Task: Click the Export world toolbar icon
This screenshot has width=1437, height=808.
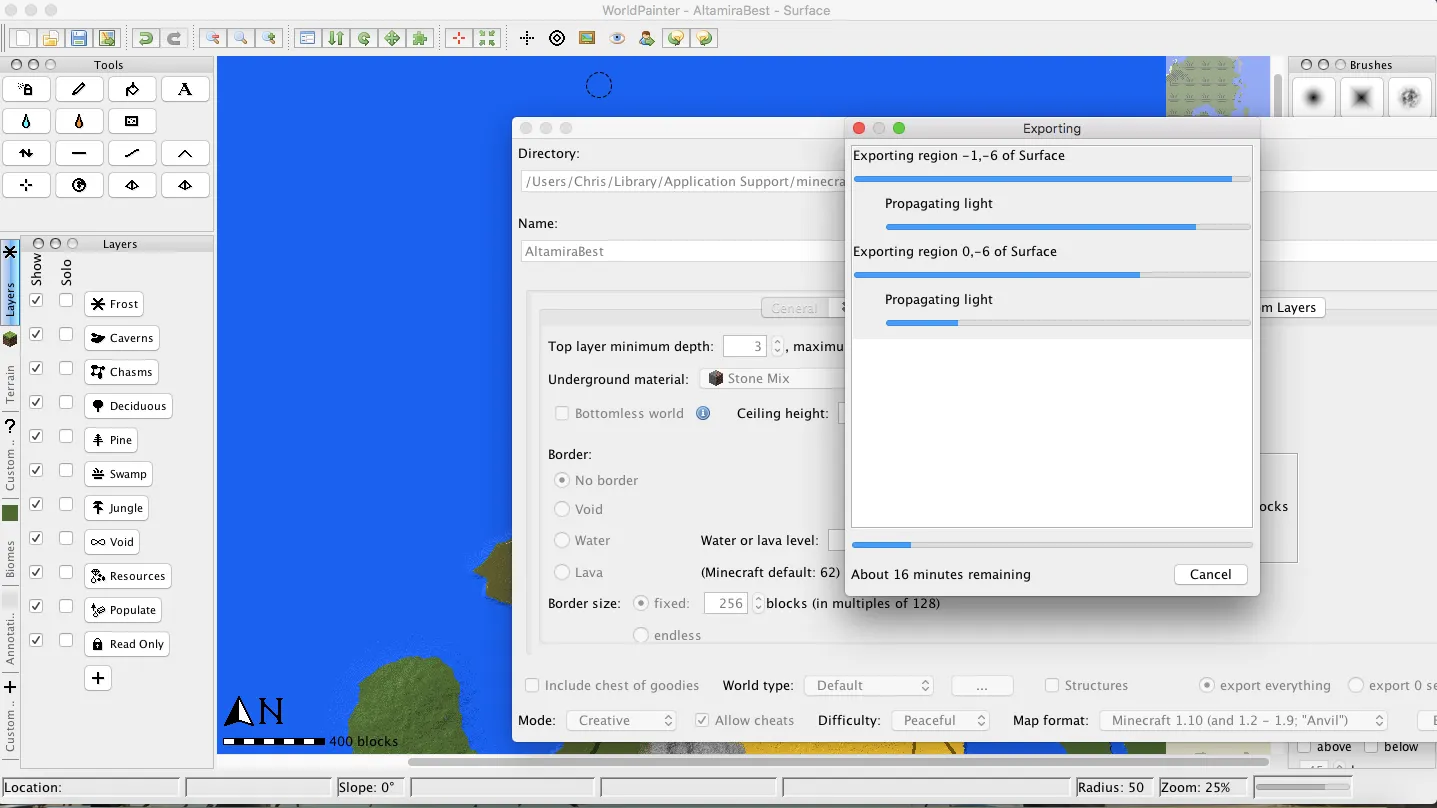Action: 106,38
